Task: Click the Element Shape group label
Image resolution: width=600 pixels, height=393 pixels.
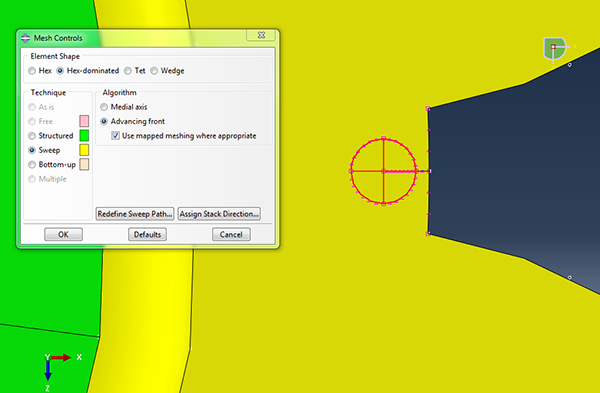Action: tap(55, 57)
